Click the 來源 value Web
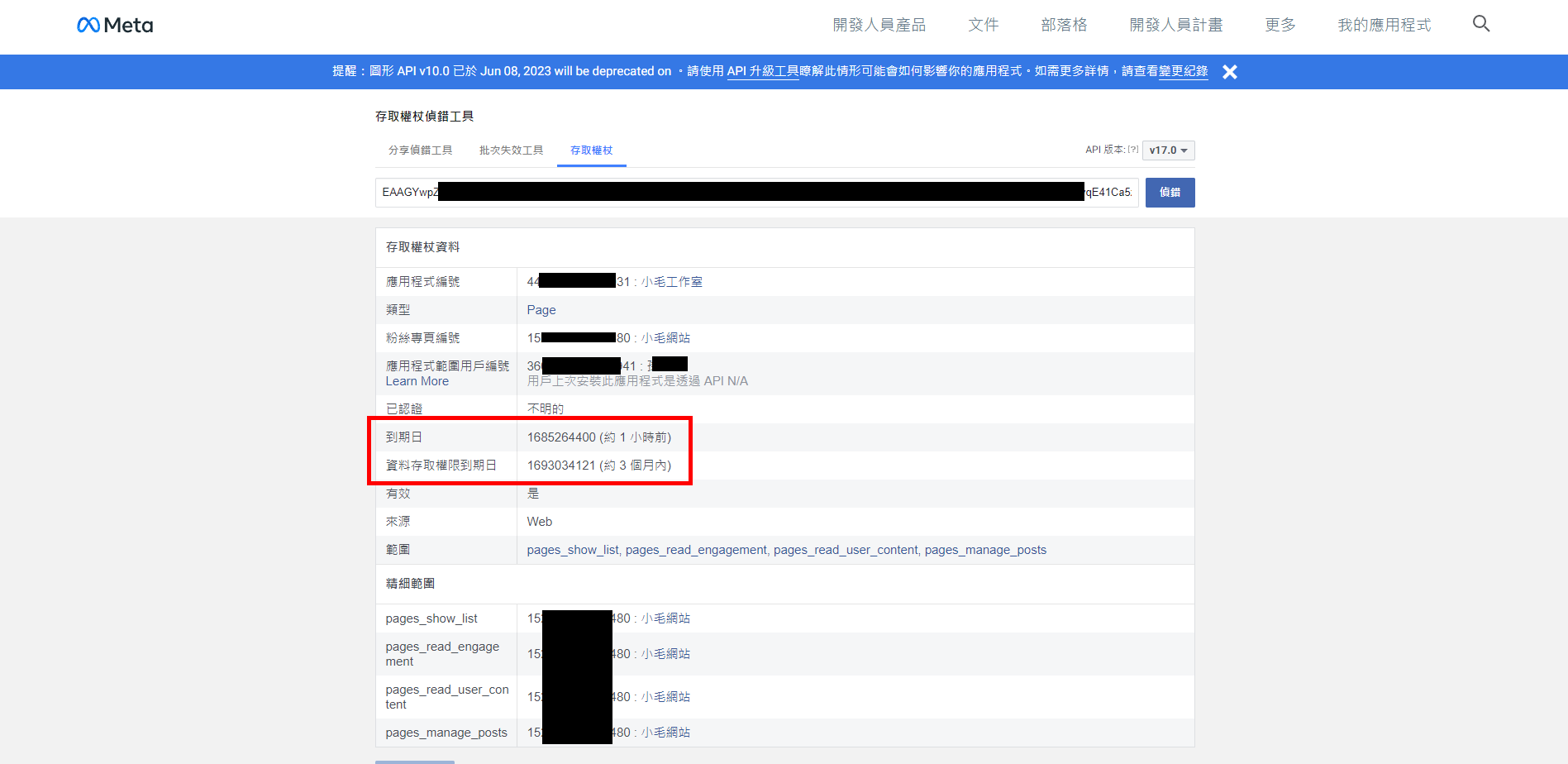Viewport: 1568px width, 764px height. pyautogui.click(x=540, y=522)
